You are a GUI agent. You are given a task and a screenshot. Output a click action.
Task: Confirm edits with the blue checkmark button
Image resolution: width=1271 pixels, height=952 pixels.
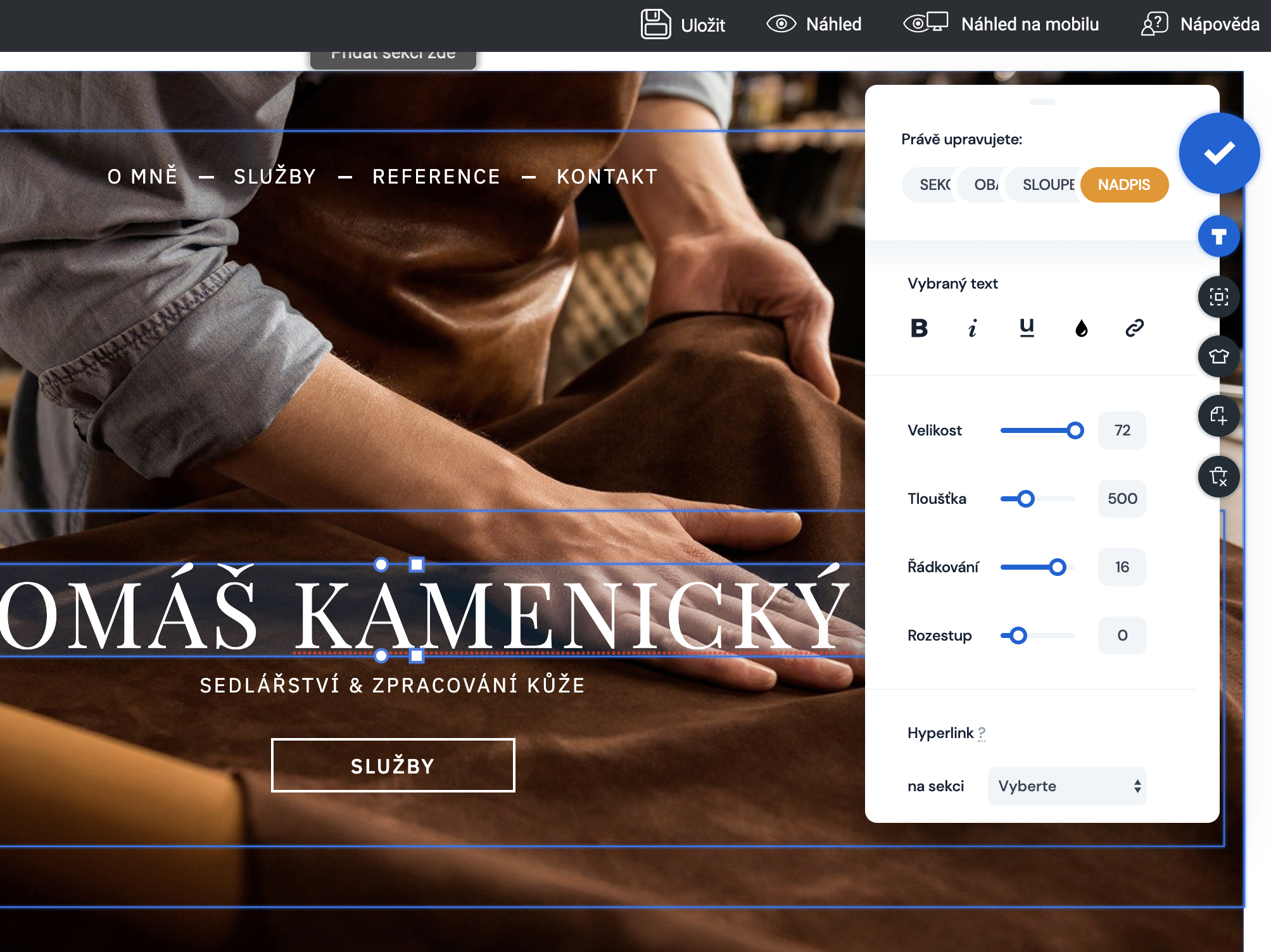(x=1219, y=153)
